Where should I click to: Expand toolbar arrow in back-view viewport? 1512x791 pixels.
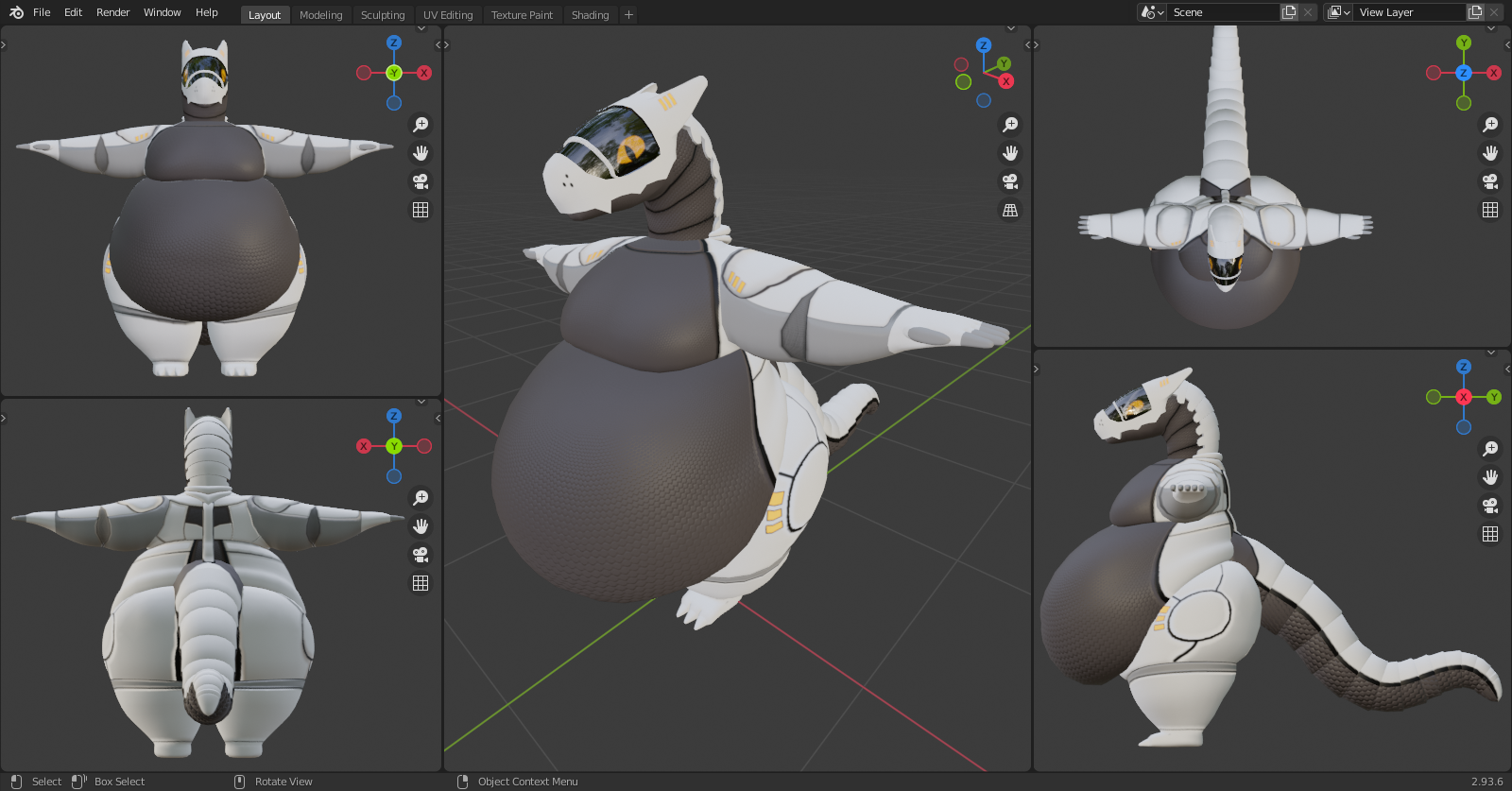pos(4,418)
